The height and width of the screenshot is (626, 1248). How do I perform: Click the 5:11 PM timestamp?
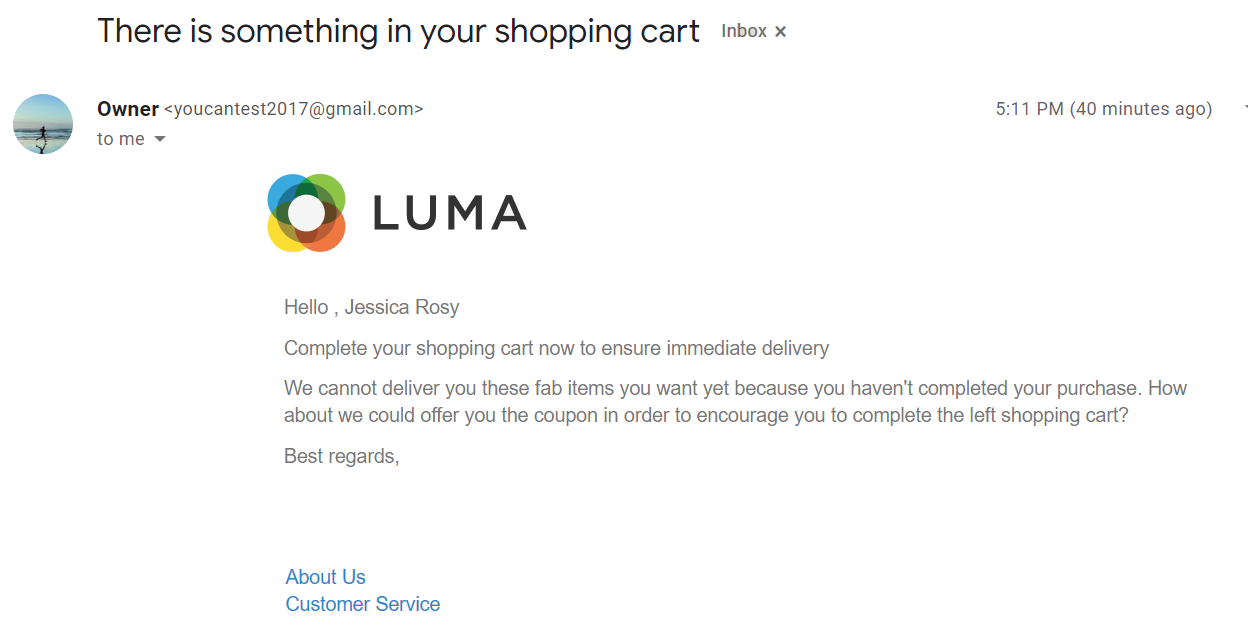tap(1029, 109)
